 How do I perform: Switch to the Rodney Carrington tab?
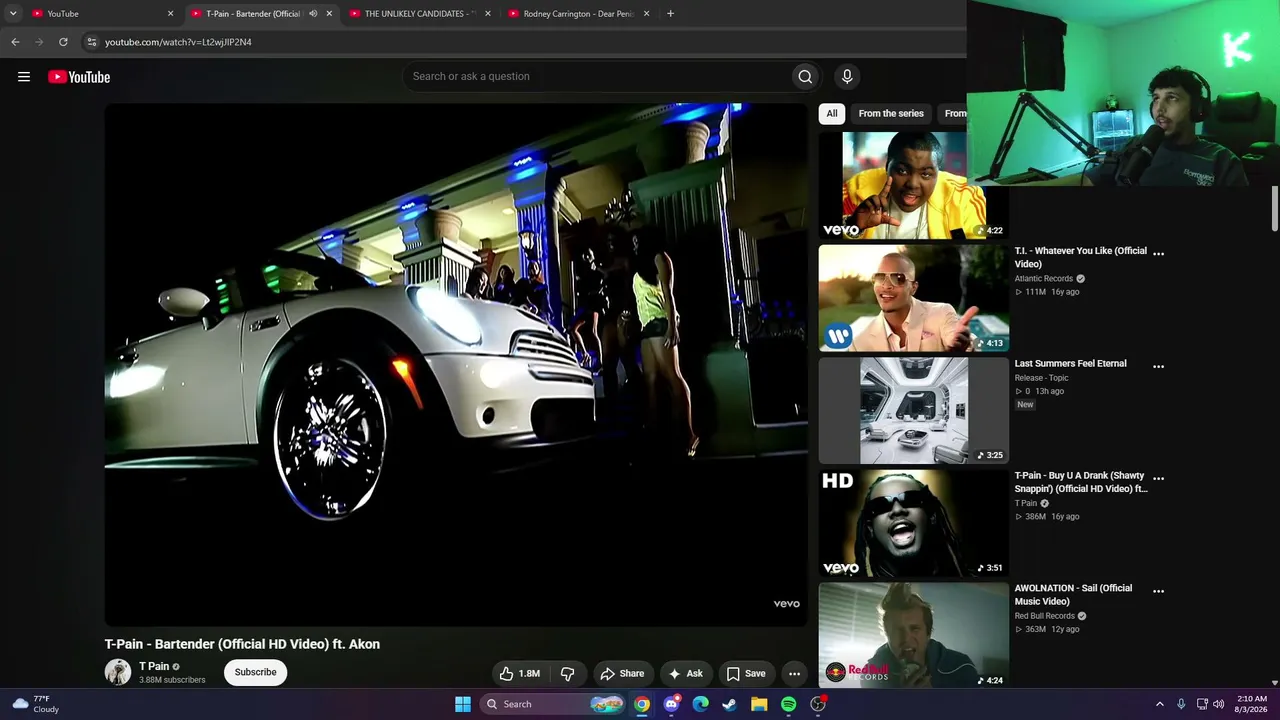(x=578, y=14)
